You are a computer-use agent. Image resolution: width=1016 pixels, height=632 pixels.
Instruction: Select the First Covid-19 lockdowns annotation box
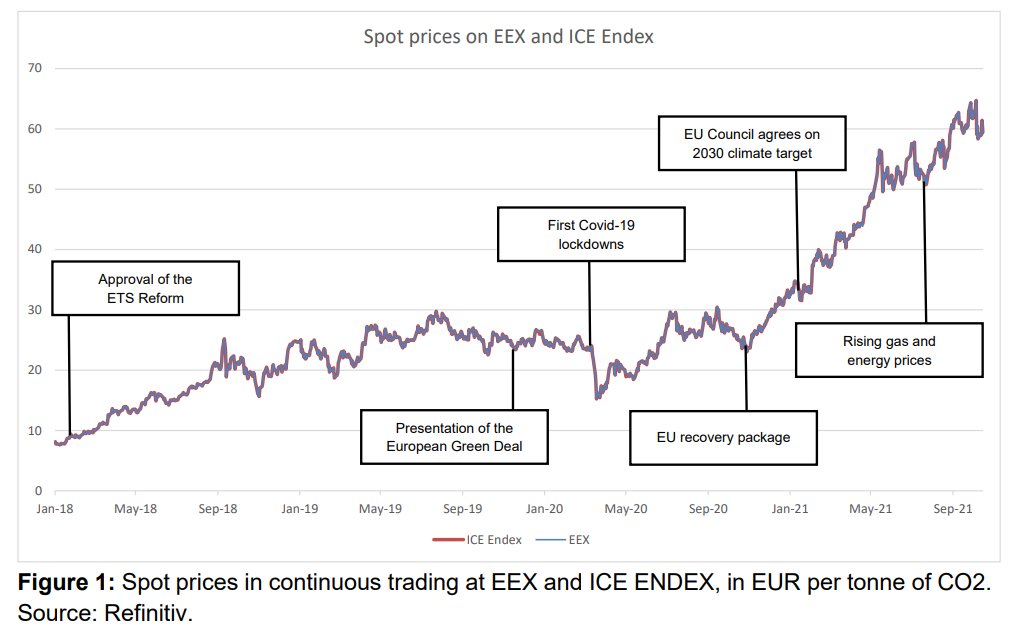coord(591,235)
